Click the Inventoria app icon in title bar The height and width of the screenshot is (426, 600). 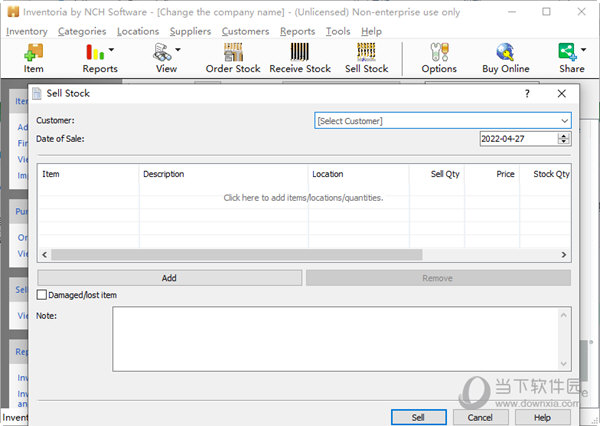[13, 12]
